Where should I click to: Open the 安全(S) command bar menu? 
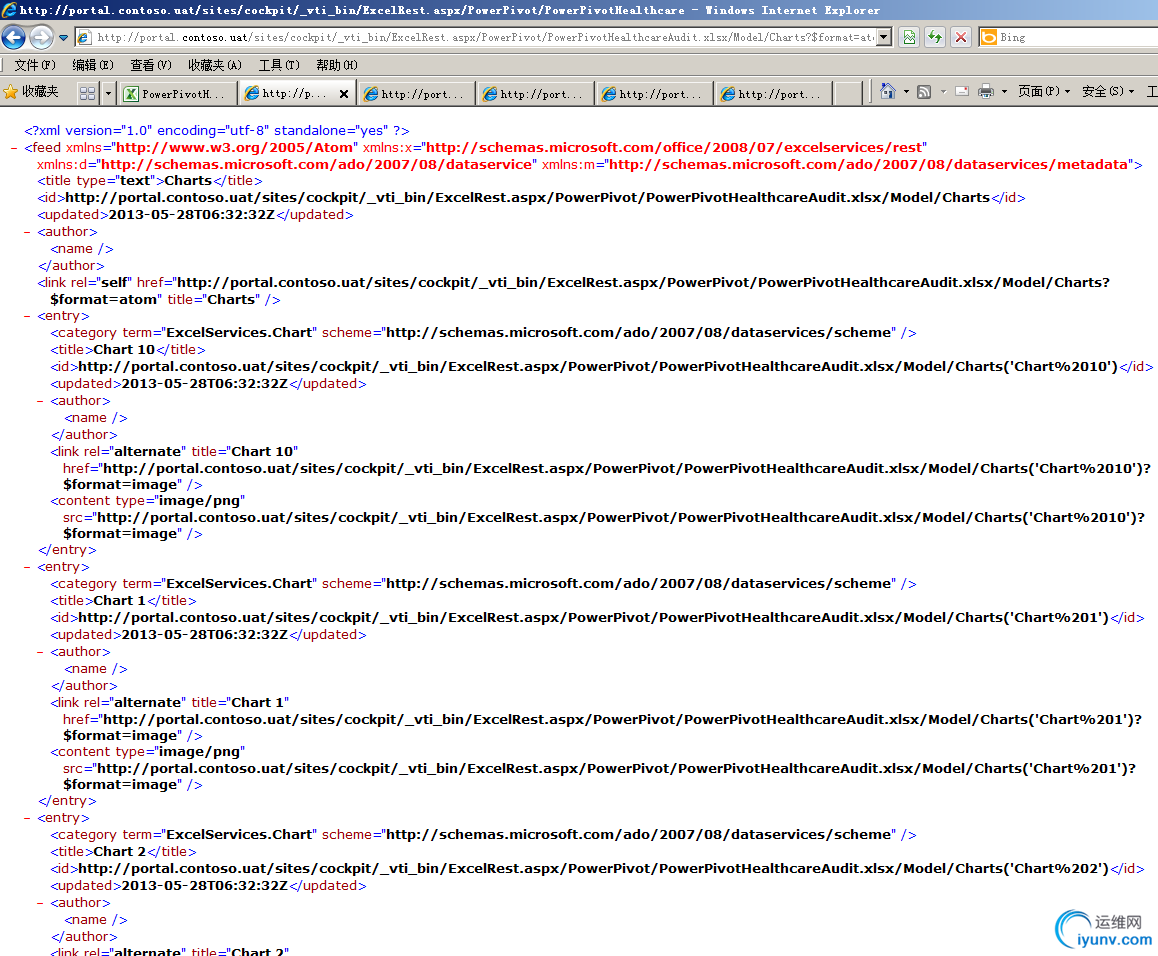pyautogui.click(x=1108, y=91)
